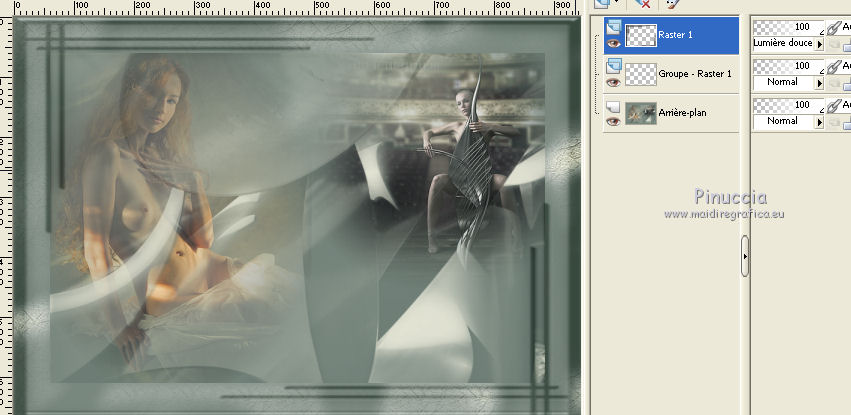Click Arrière-plan opacity slider
The image size is (851, 415).
[789, 105]
